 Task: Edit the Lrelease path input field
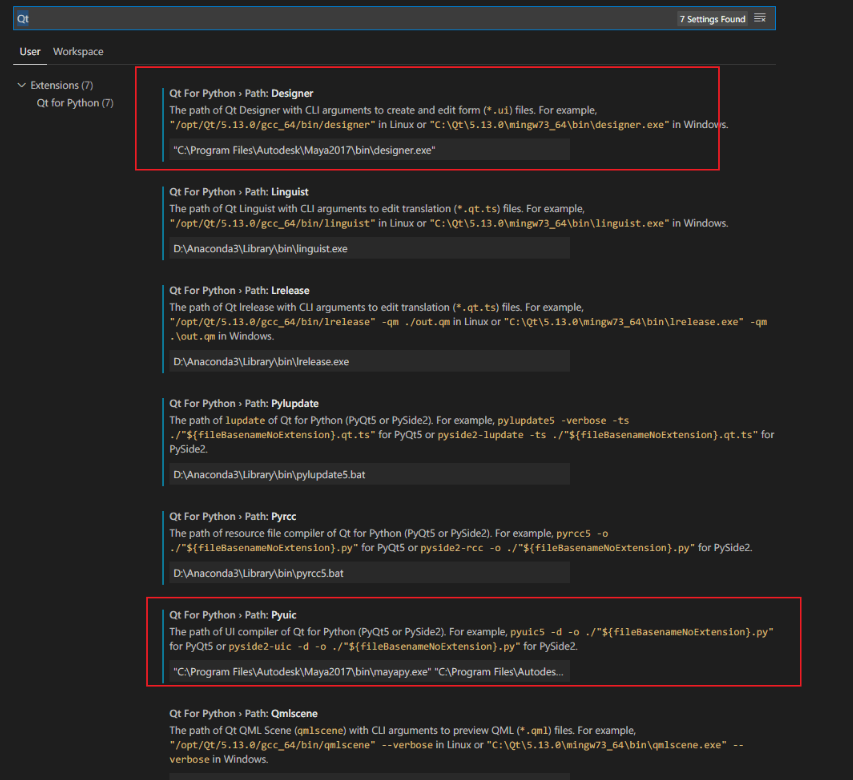point(369,361)
